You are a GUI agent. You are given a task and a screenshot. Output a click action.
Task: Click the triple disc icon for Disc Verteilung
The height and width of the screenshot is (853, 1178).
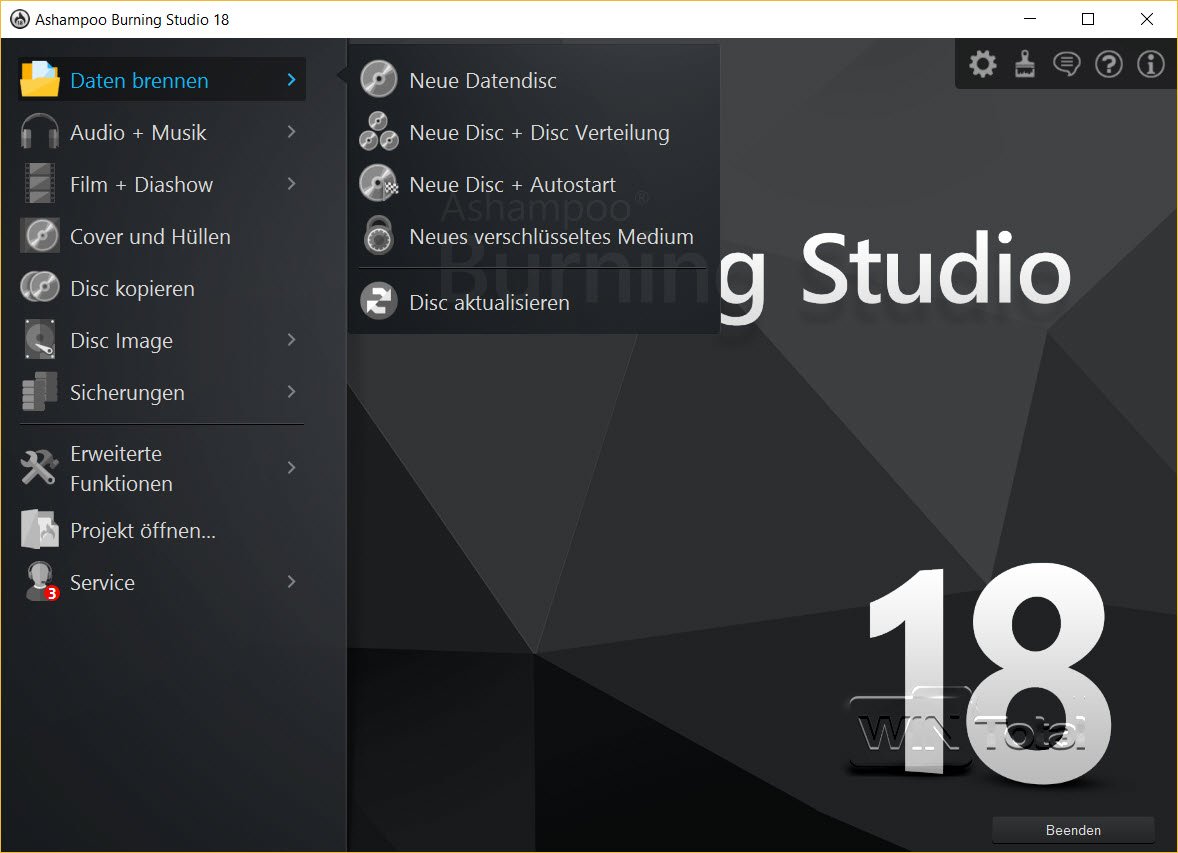click(x=379, y=132)
